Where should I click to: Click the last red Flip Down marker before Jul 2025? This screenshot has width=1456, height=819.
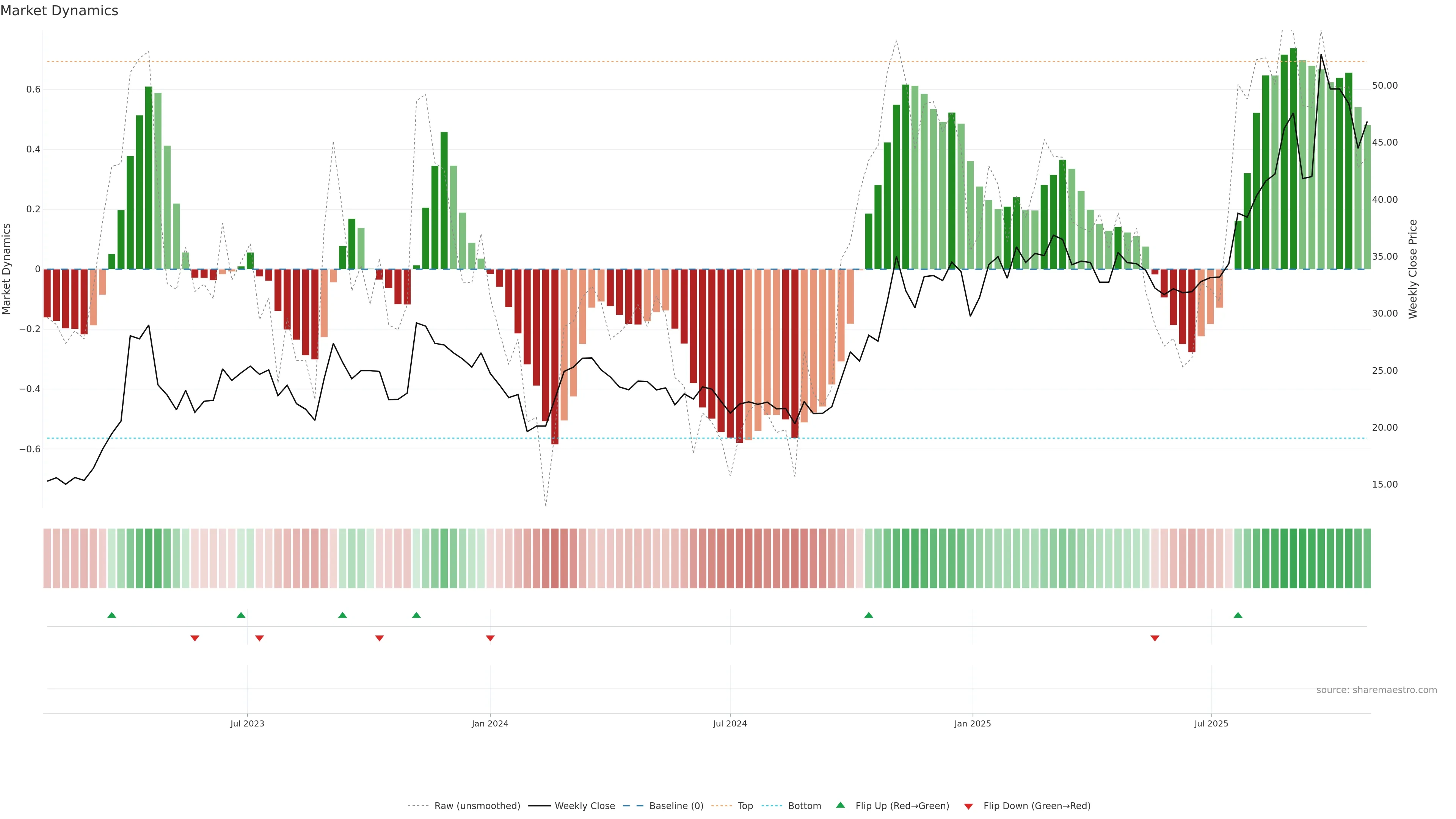pos(1155,638)
